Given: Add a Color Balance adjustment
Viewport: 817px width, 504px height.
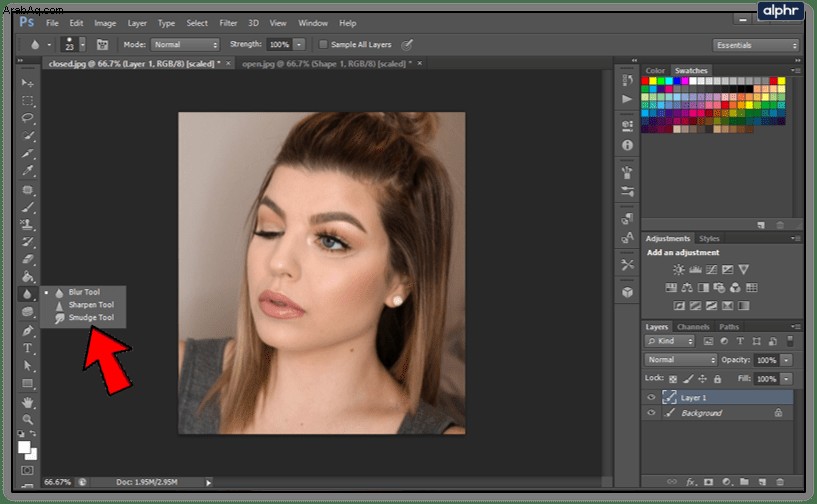Looking at the screenshot, I should point(687,288).
